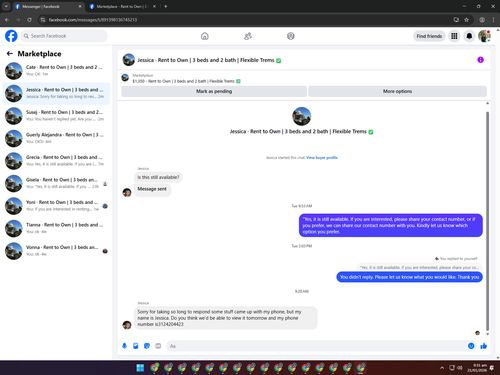The width and height of the screenshot is (500, 375).
Task: Open the Yoni rent-to-own conversation
Action: [x=56, y=206]
